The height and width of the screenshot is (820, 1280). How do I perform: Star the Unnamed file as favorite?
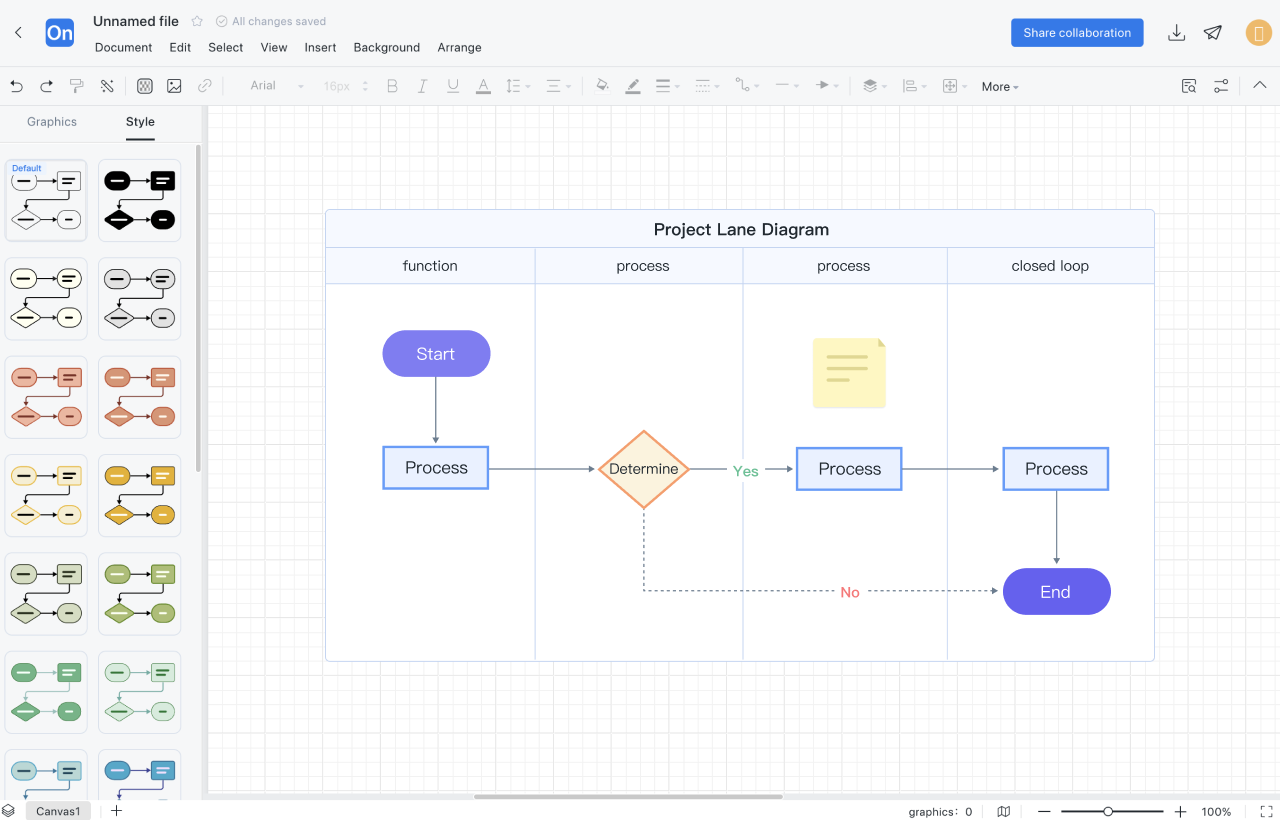197,21
